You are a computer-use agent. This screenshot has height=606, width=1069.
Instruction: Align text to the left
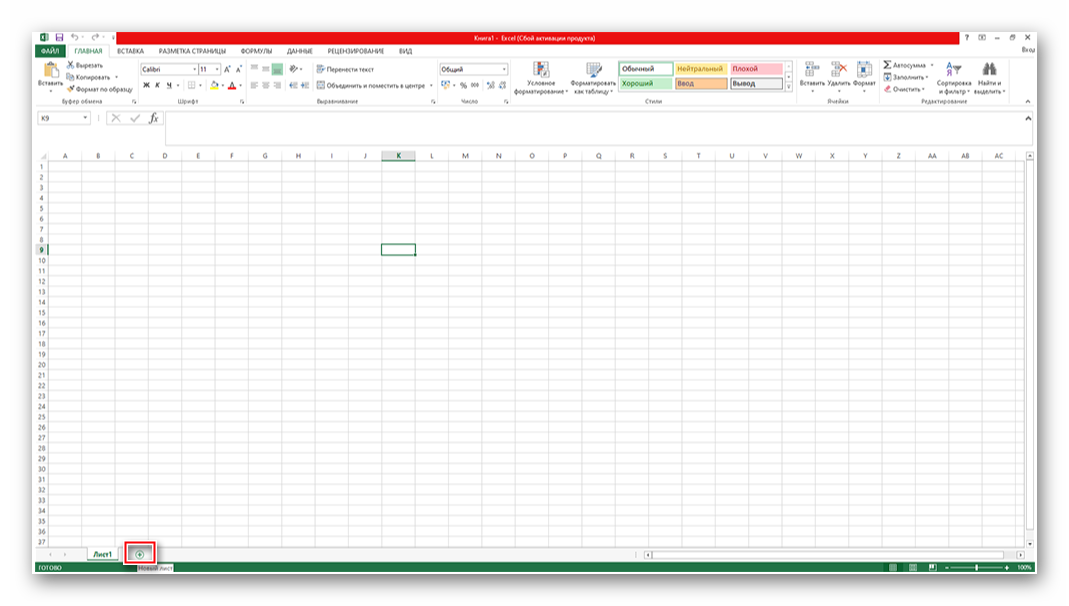254,86
